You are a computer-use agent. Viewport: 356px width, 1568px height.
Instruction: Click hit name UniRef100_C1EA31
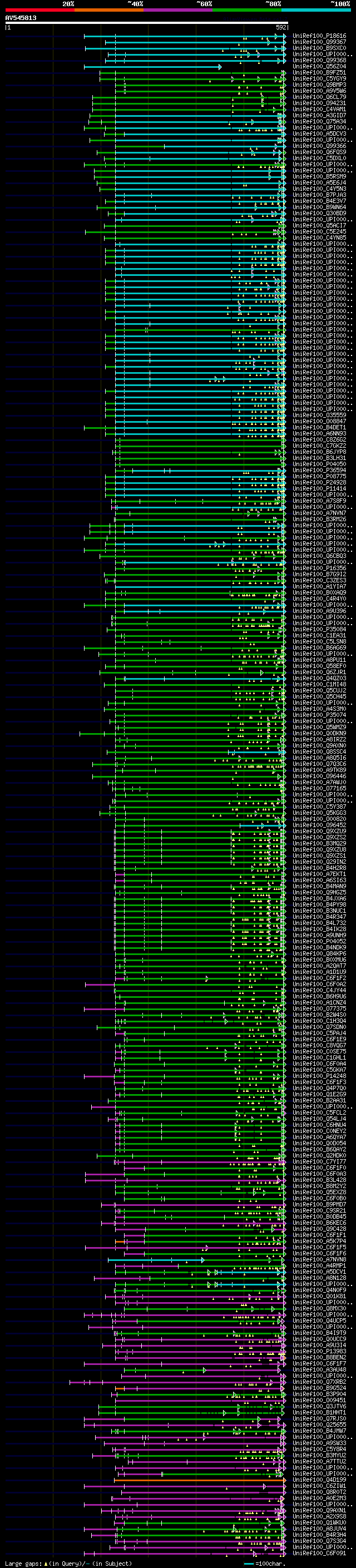point(319,635)
